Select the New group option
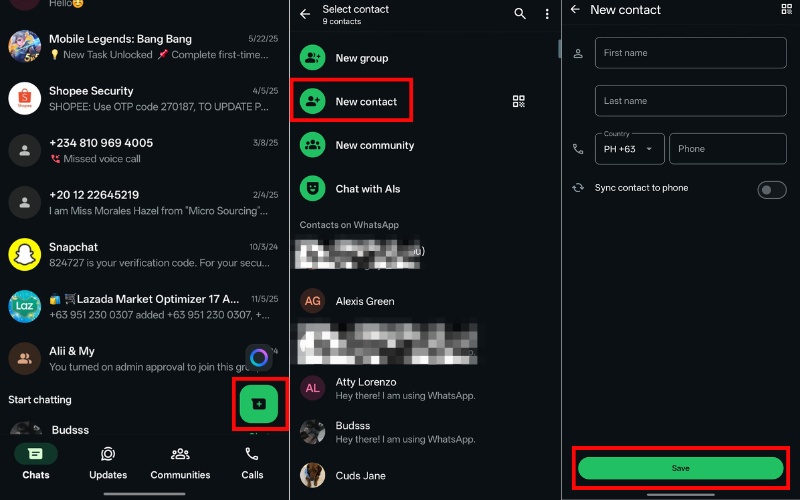Screen dimensions: 800x500 click(361, 58)
